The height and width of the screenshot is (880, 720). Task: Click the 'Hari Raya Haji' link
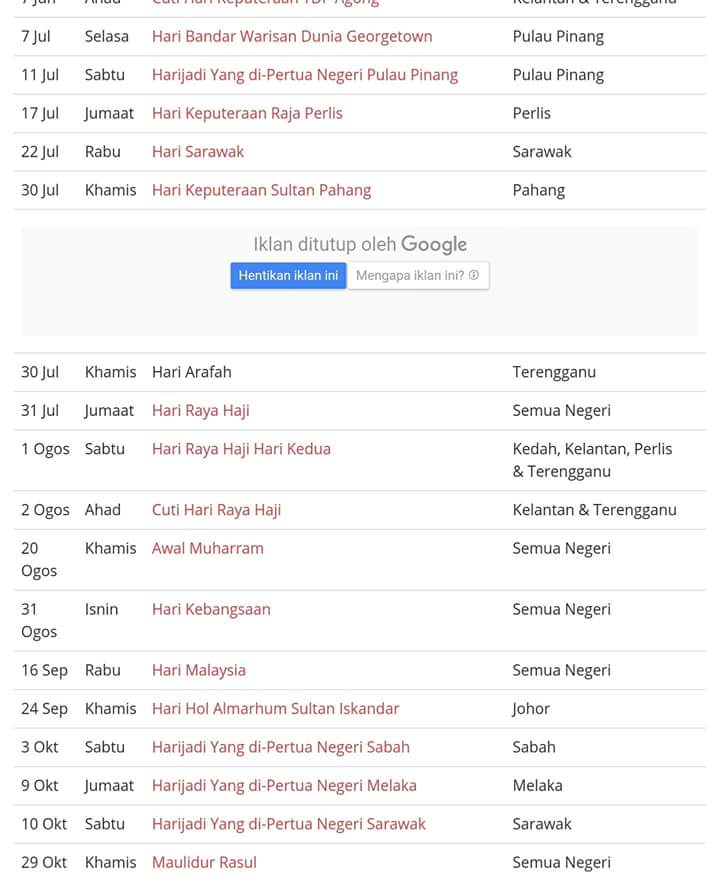[x=201, y=411]
